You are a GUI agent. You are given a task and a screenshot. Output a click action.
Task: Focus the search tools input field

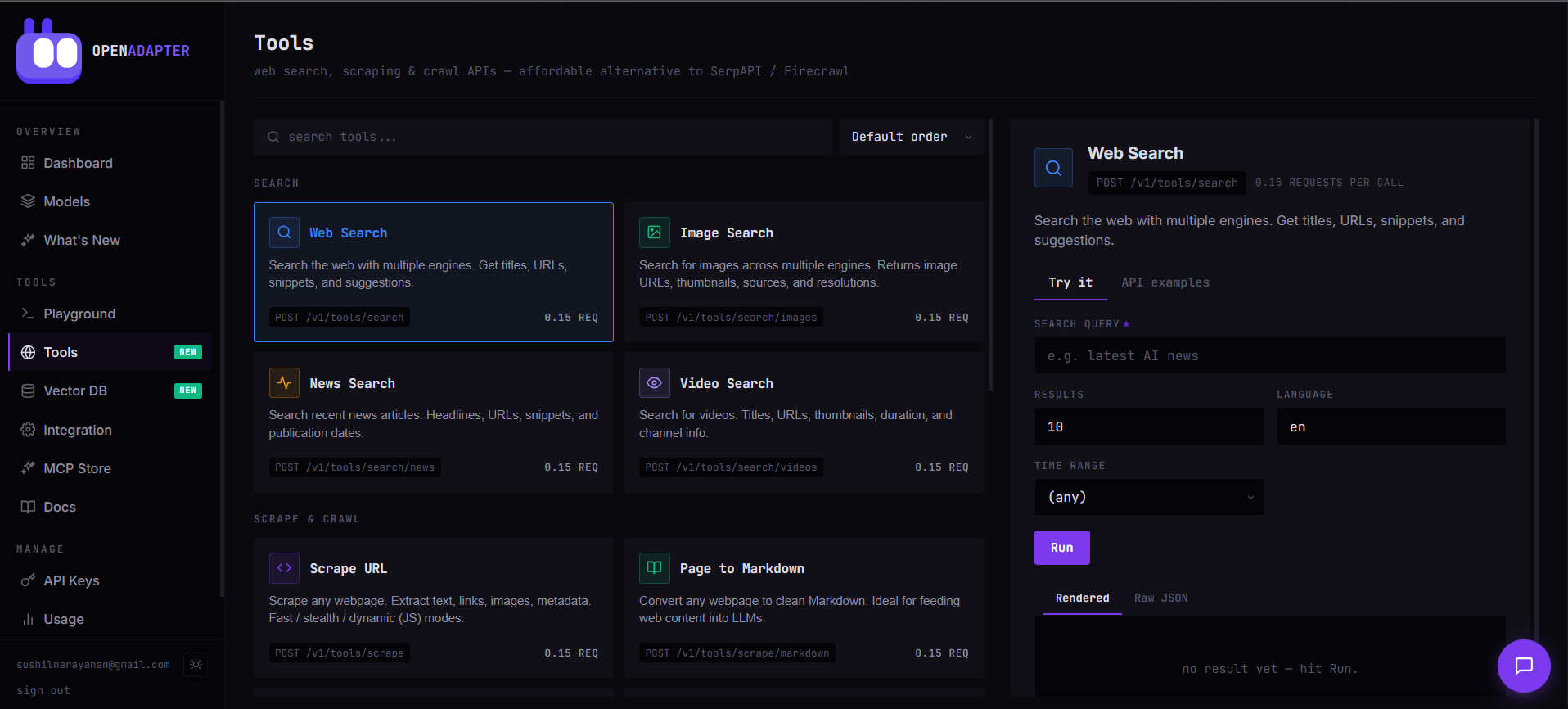543,137
